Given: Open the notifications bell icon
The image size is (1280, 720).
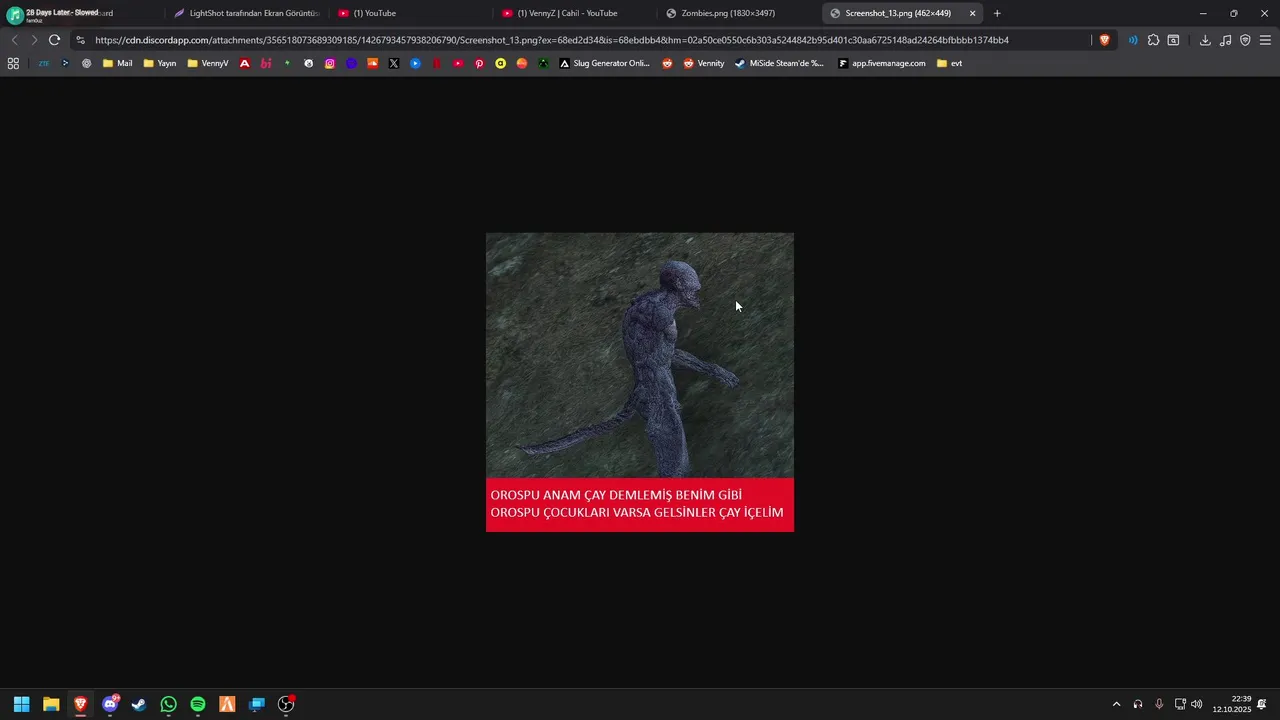Looking at the screenshot, I should point(1262,704).
